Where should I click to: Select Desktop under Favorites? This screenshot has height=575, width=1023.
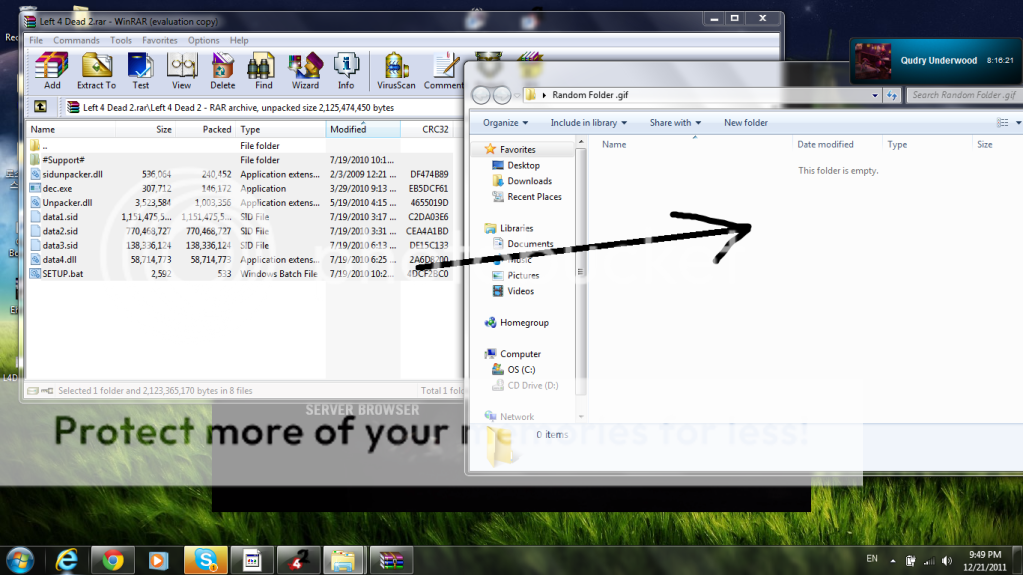click(x=523, y=166)
